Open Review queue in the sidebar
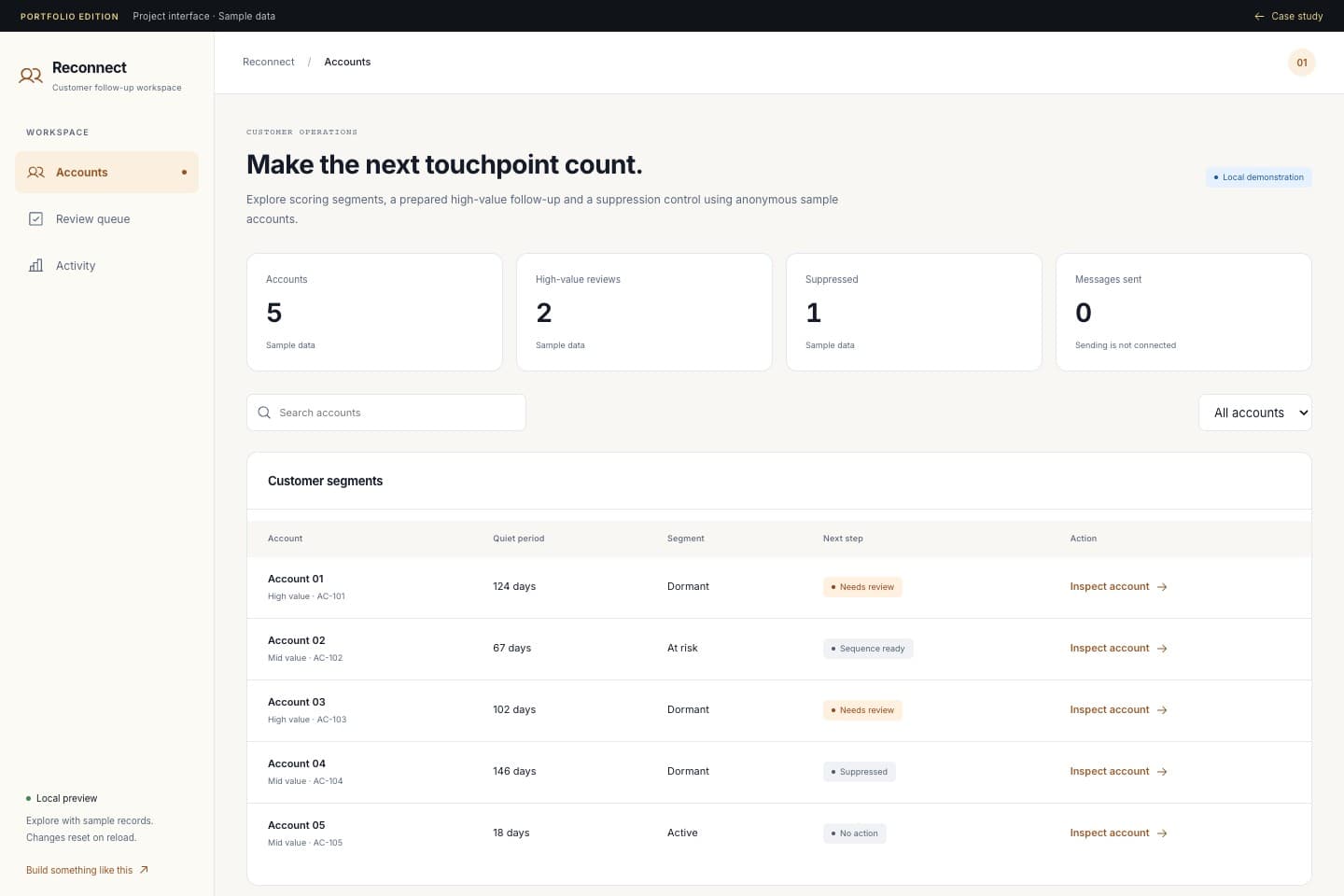Image resolution: width=1344 pixels, height=896 pixels. point(107,219)
